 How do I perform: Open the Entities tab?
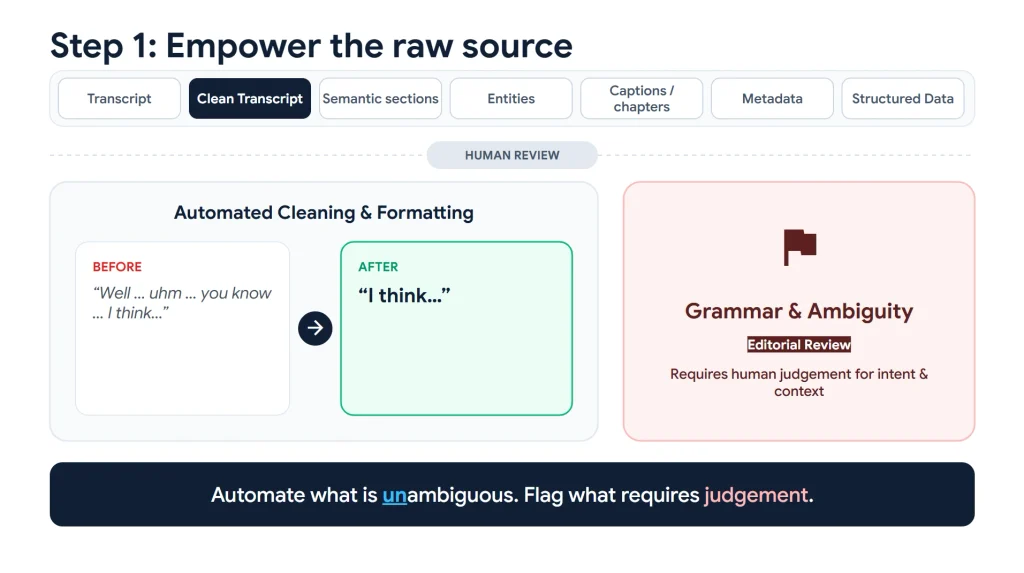pyautogui.click(x=511, y=99)
